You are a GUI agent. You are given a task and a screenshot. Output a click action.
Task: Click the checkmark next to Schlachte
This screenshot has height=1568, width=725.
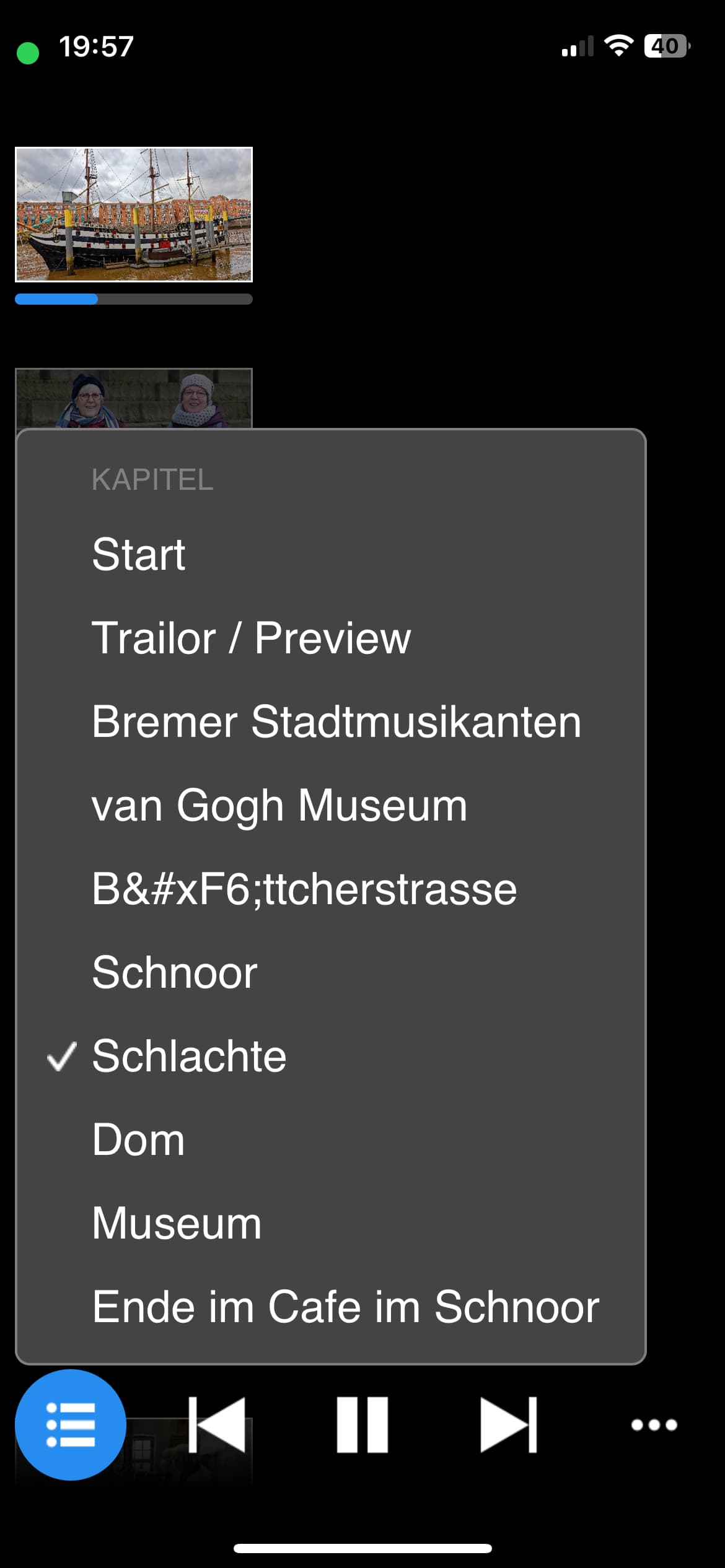click(x=62, y=1056)
